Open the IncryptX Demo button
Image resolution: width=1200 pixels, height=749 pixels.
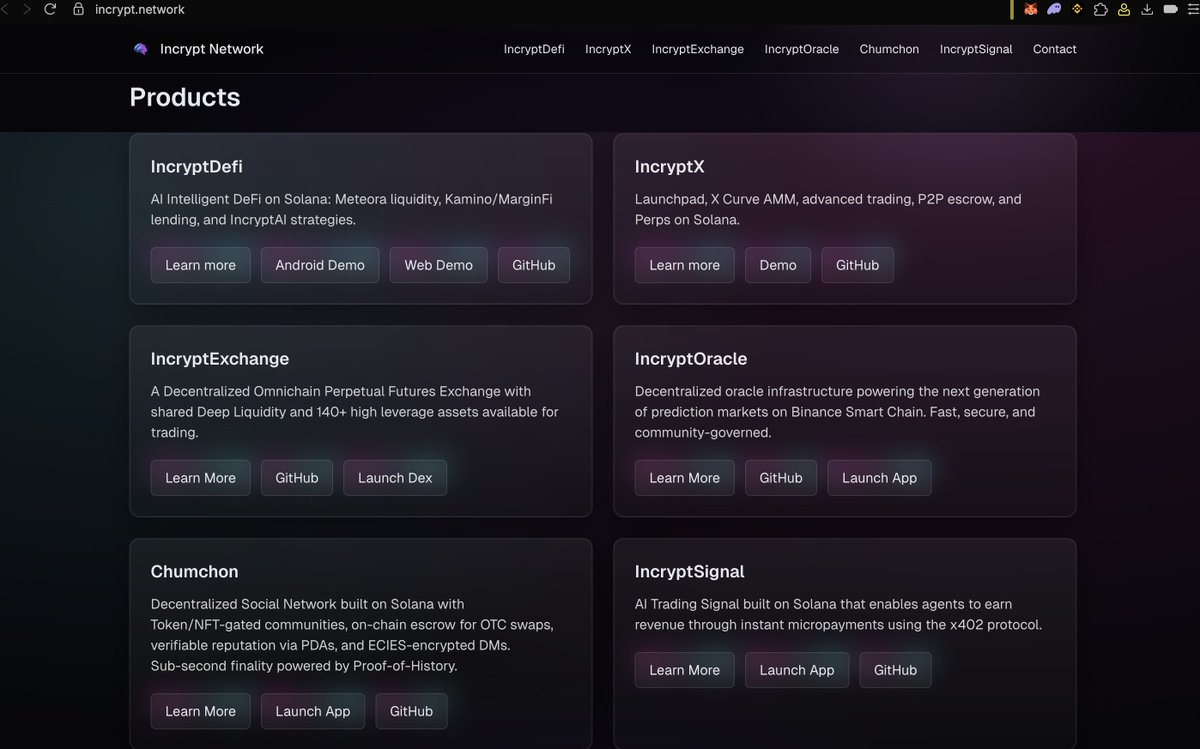[x=778, y=265]
